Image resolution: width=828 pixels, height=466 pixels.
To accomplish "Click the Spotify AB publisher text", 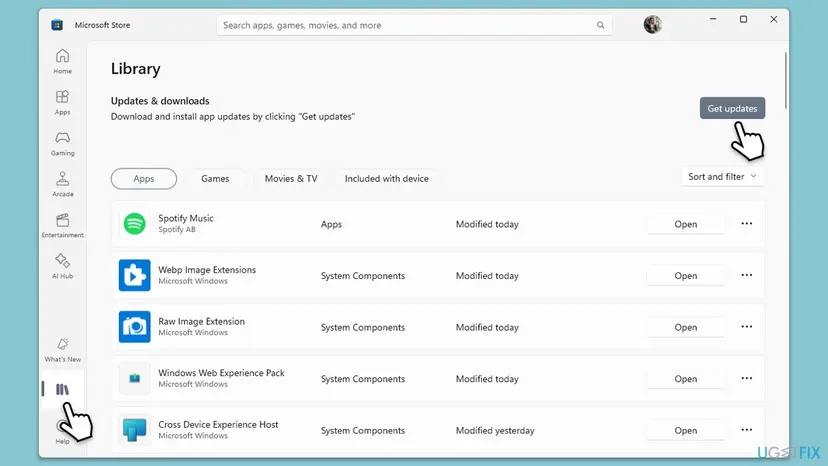I will pyautogui.click(x=177, y=229).
